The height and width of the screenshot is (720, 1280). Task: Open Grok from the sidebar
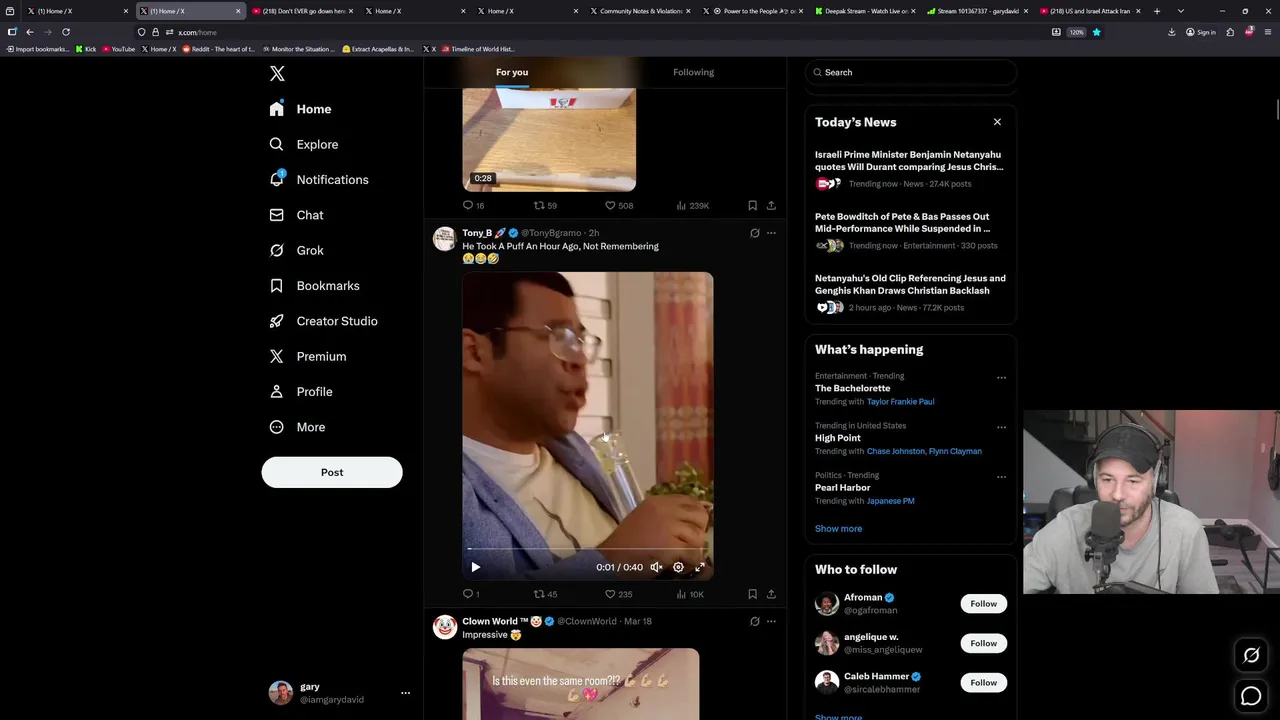tap(297, 250)
